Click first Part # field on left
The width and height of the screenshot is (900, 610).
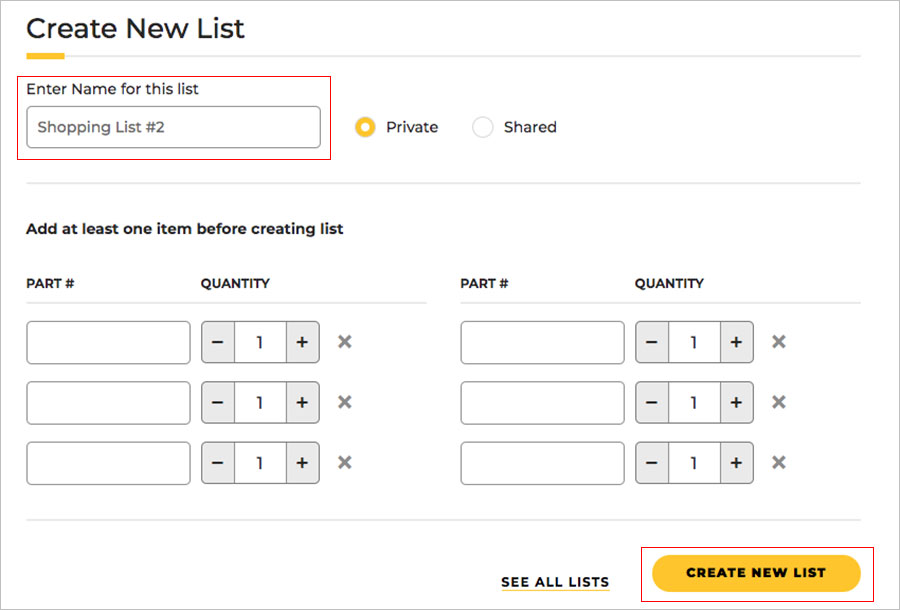point(108,342)
